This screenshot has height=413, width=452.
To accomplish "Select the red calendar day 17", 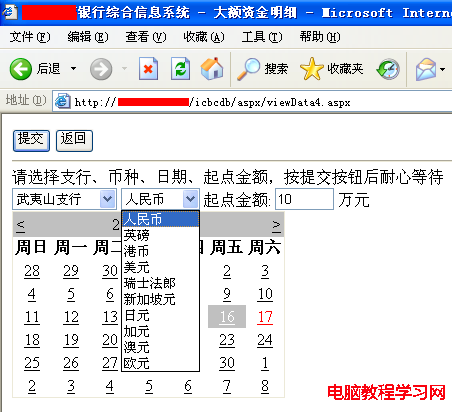I will [265, 317].
